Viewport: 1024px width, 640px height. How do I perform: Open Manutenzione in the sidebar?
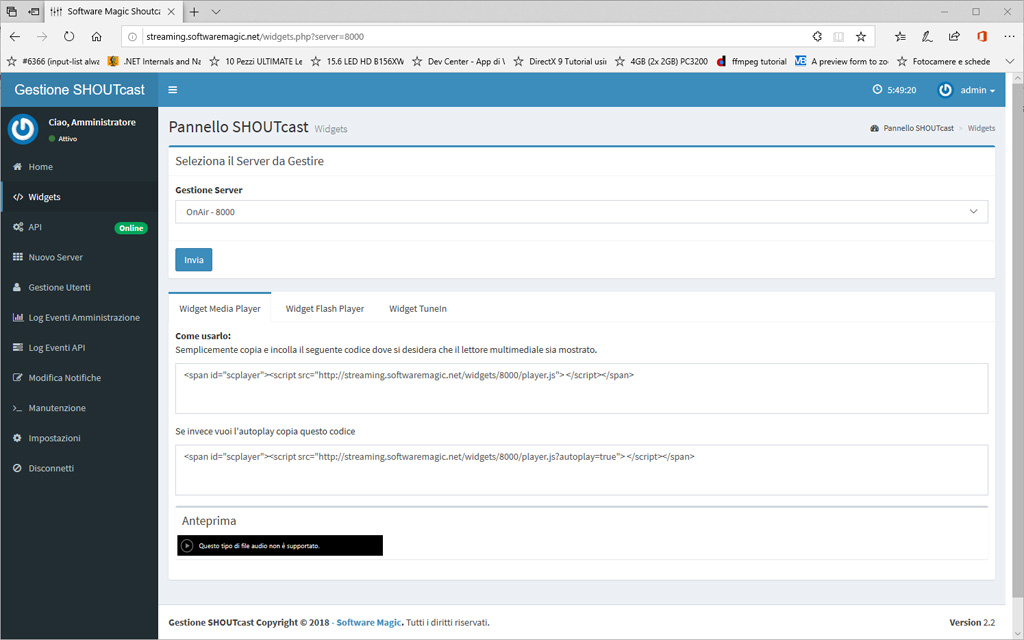coord(79,408)
